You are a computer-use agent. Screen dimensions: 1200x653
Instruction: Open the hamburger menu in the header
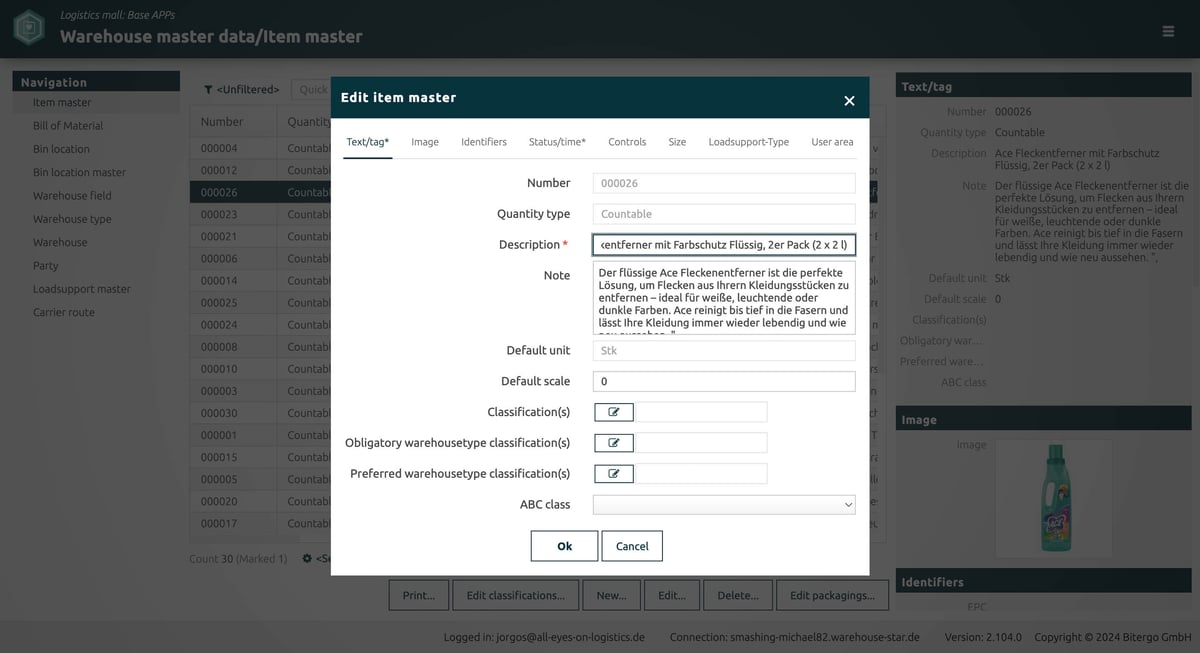[1168, 31]
